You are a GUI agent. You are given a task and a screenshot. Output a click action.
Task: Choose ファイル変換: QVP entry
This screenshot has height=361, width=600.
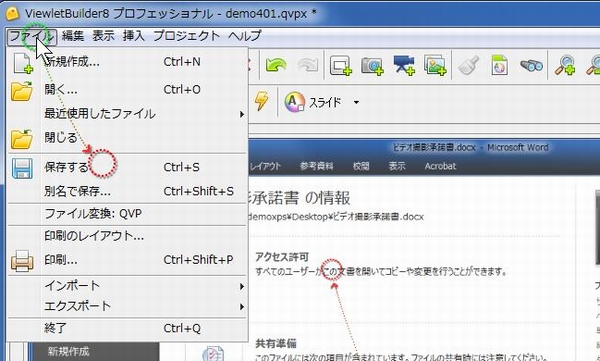tap(127, 214)
